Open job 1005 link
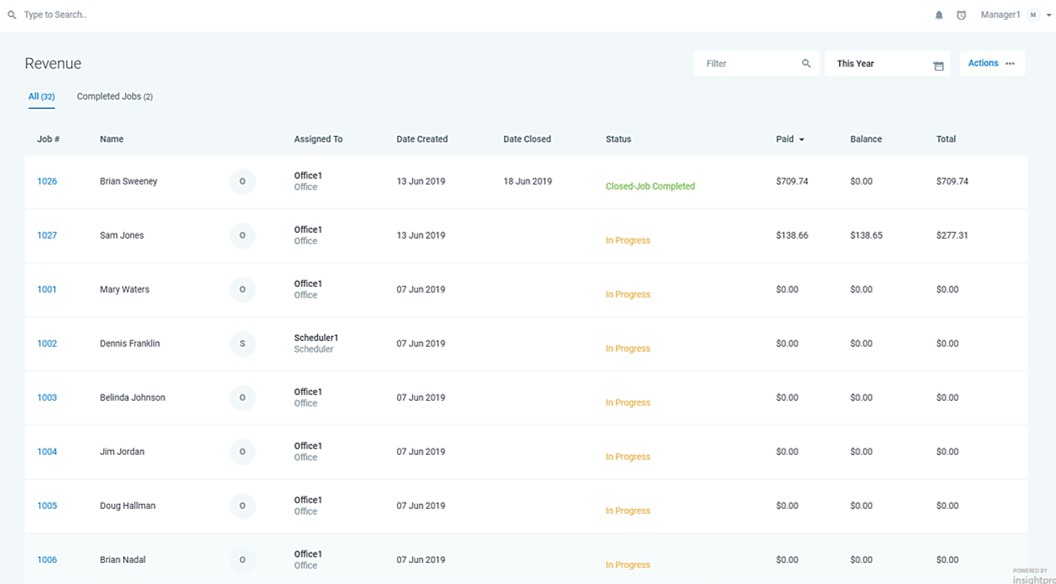The height and width of the screenshot is (584, 1056). tap(47, 506)
